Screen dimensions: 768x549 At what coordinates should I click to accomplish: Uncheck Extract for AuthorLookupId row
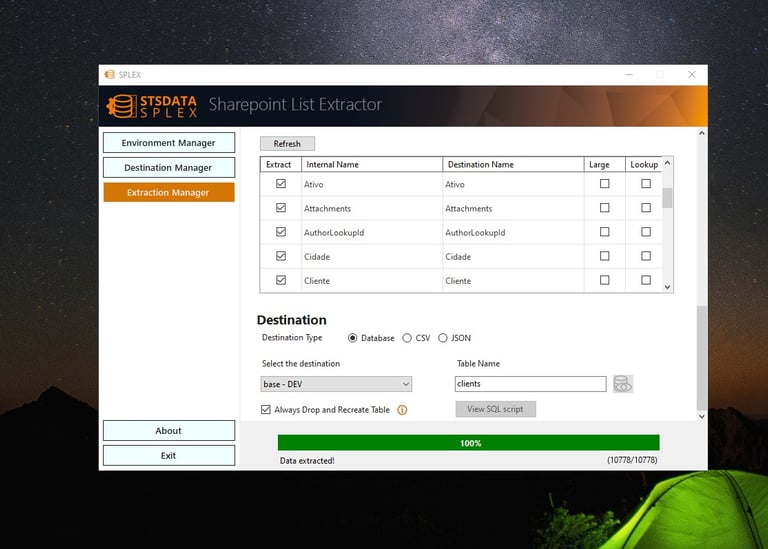point(281,232)
